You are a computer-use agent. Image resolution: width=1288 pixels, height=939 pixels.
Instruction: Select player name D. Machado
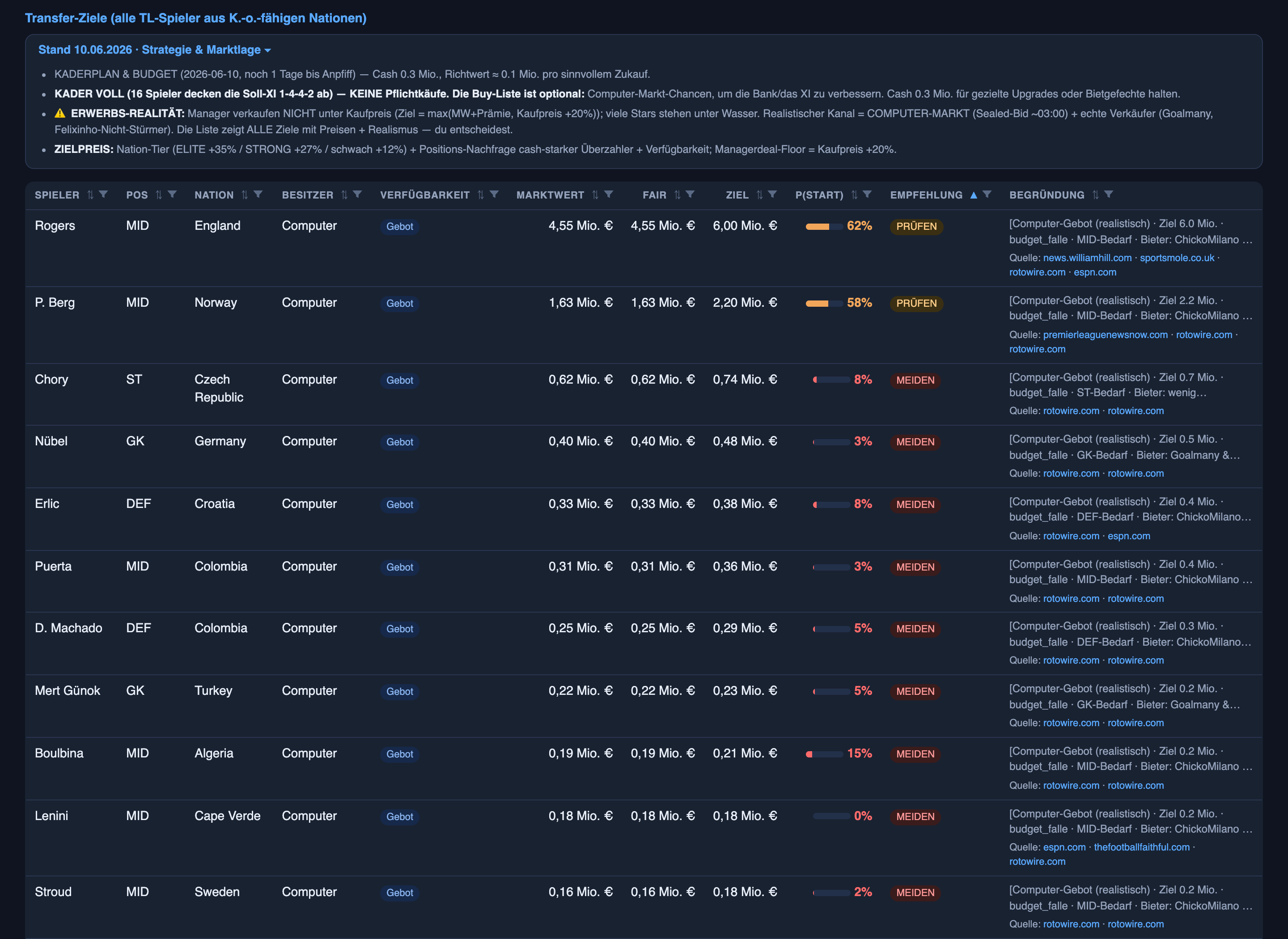pyautogui.click(x=68, y=628)
